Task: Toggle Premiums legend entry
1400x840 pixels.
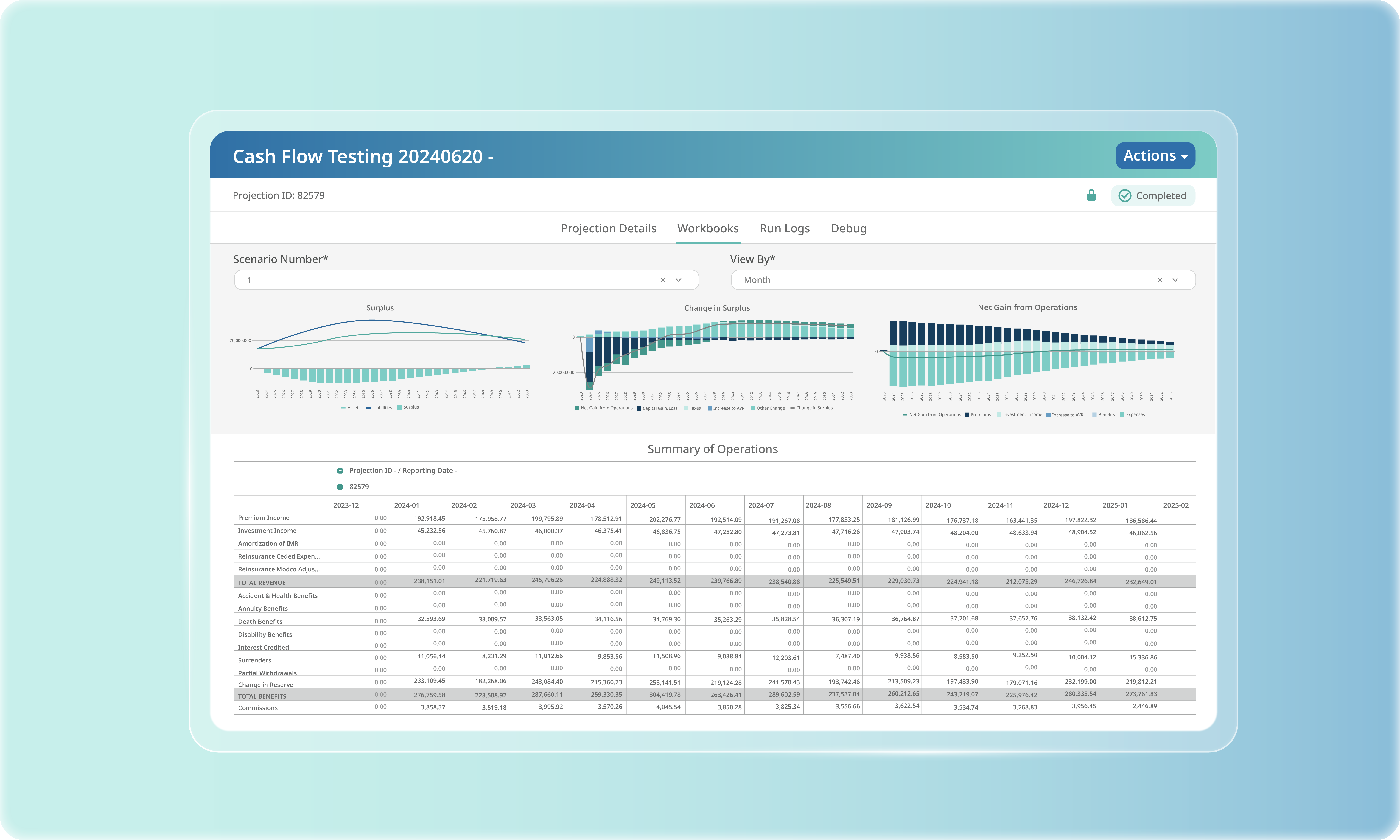Action: [x=978, y=415]
